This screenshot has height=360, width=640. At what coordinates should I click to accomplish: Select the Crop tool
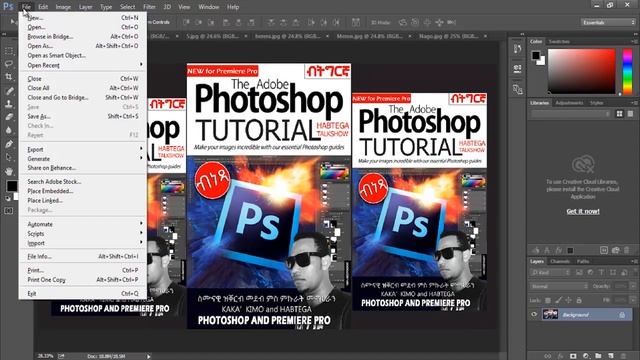[9, 77]
